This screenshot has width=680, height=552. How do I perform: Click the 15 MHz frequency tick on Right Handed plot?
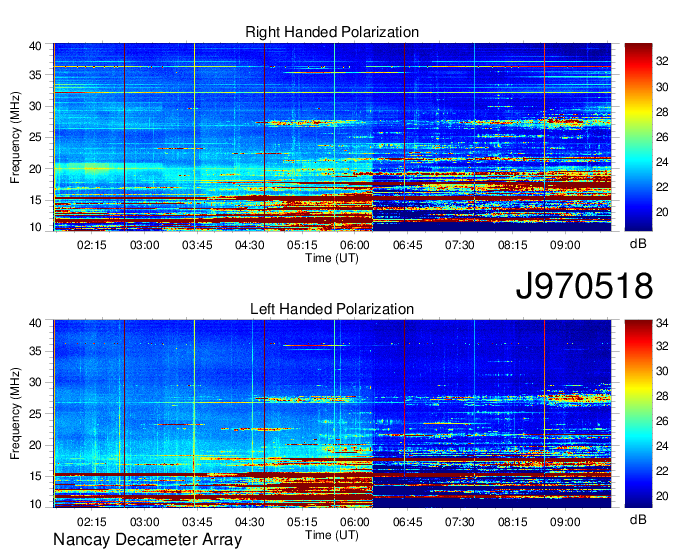tap(36, 200)
